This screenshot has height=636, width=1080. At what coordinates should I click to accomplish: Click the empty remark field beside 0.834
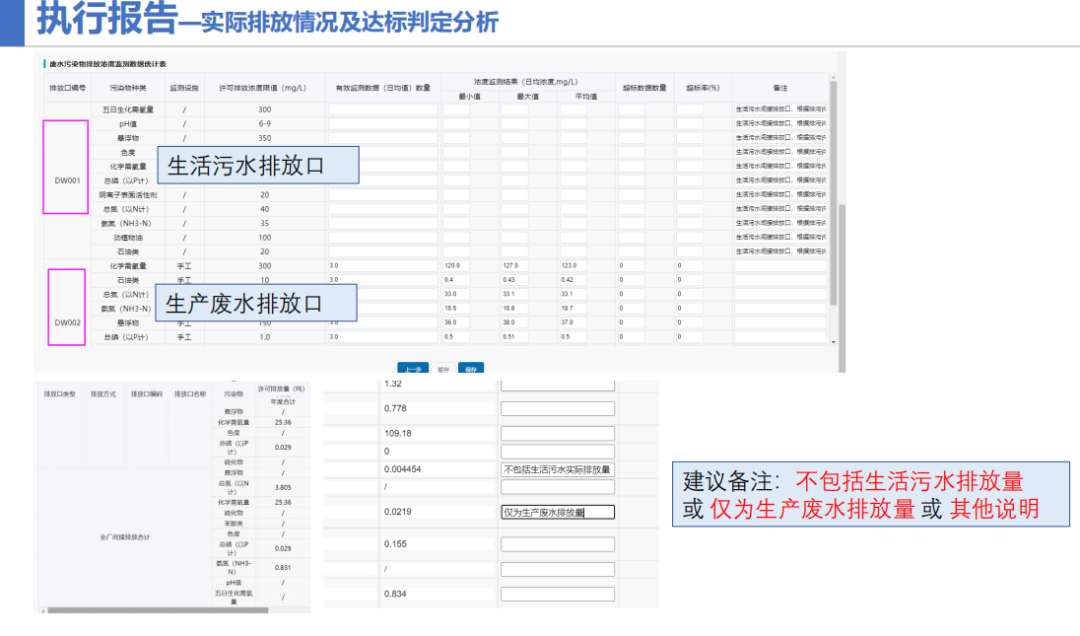557,593
